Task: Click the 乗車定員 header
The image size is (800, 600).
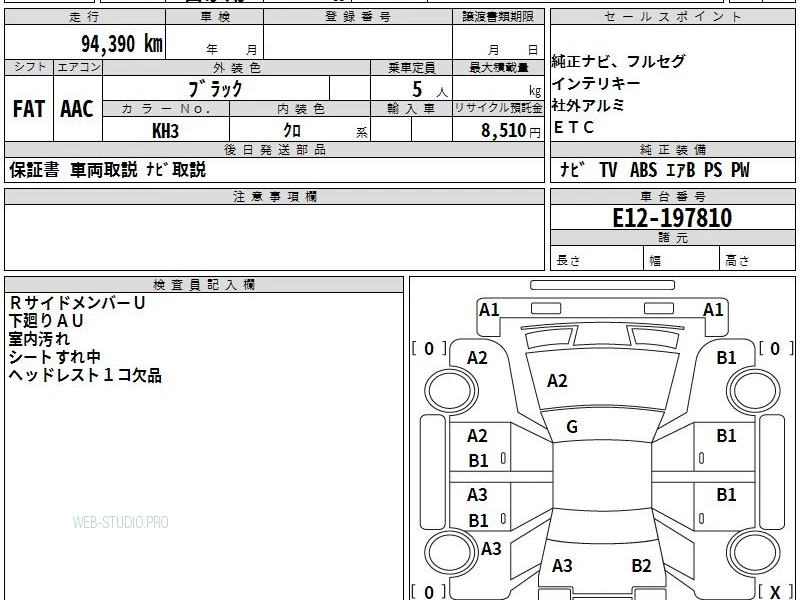Action: pos(411,67)
